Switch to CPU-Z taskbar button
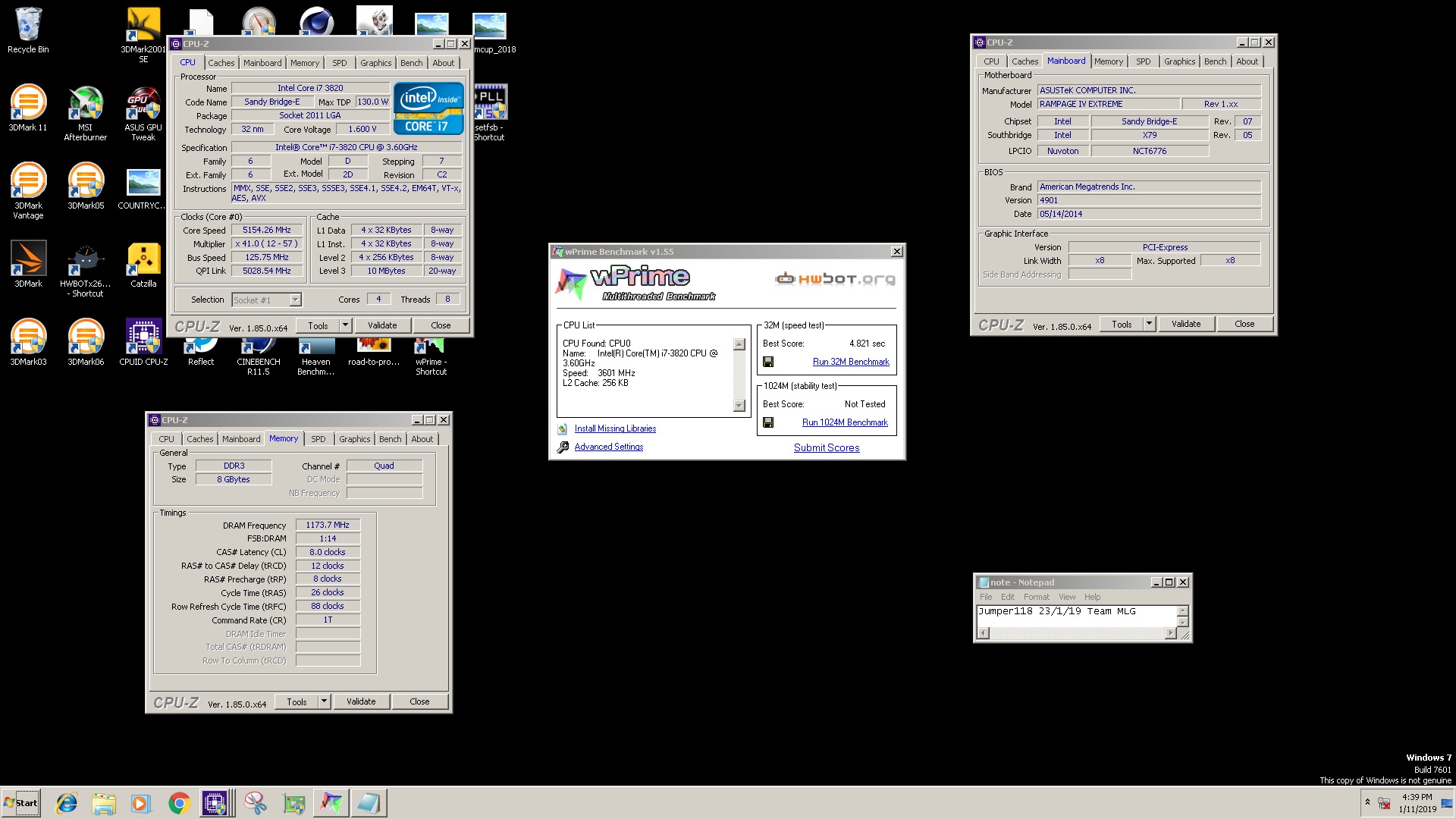The width and height of the screenshot is (1456, 819). coord(215,803)
